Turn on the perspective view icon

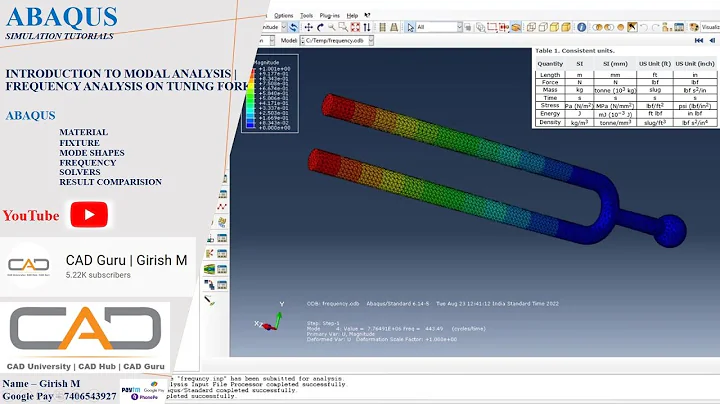[x=394, y=28]
